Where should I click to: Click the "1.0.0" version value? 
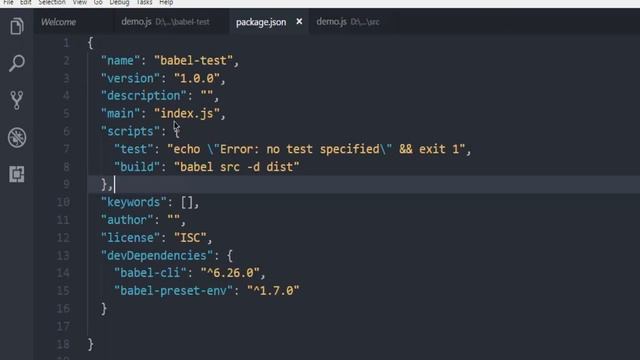197,78
